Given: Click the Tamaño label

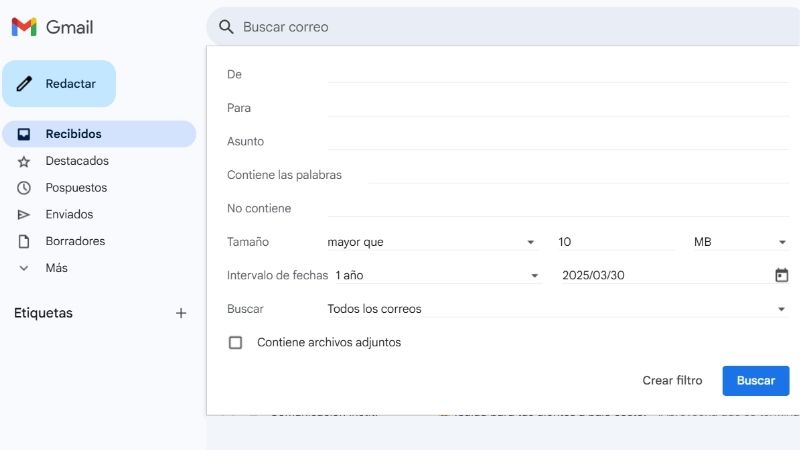Looking at the screenshot, I should pos(248,242).
